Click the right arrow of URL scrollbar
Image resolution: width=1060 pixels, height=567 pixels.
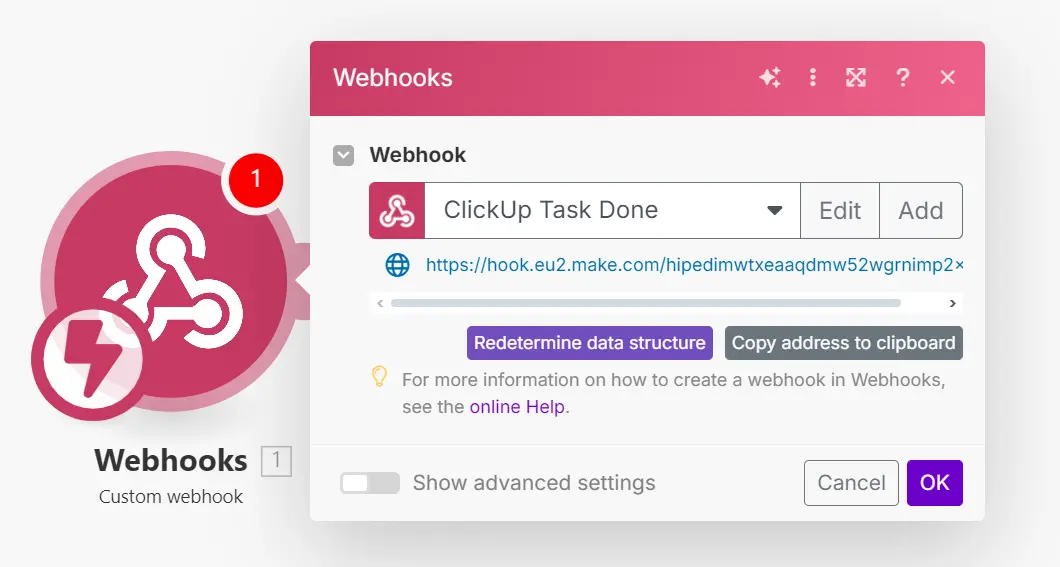953,303
